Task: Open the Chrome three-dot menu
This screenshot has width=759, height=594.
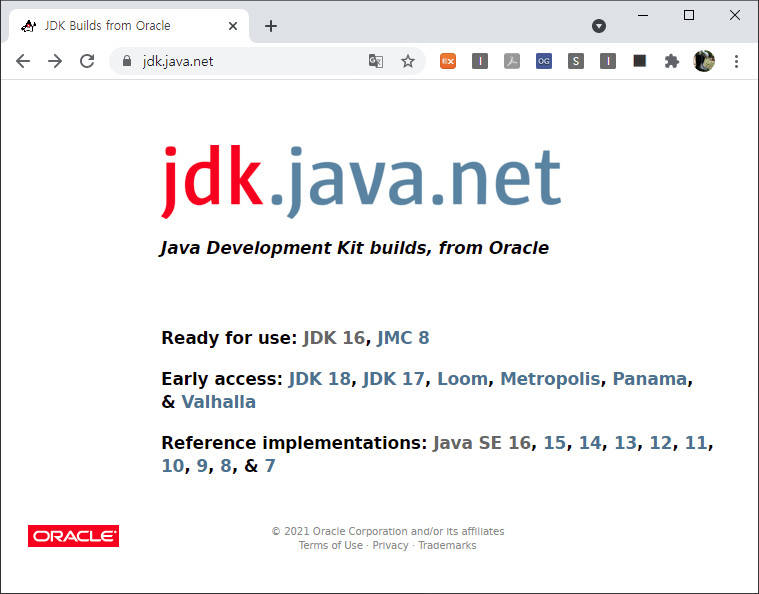Action: tap(736, 61)
